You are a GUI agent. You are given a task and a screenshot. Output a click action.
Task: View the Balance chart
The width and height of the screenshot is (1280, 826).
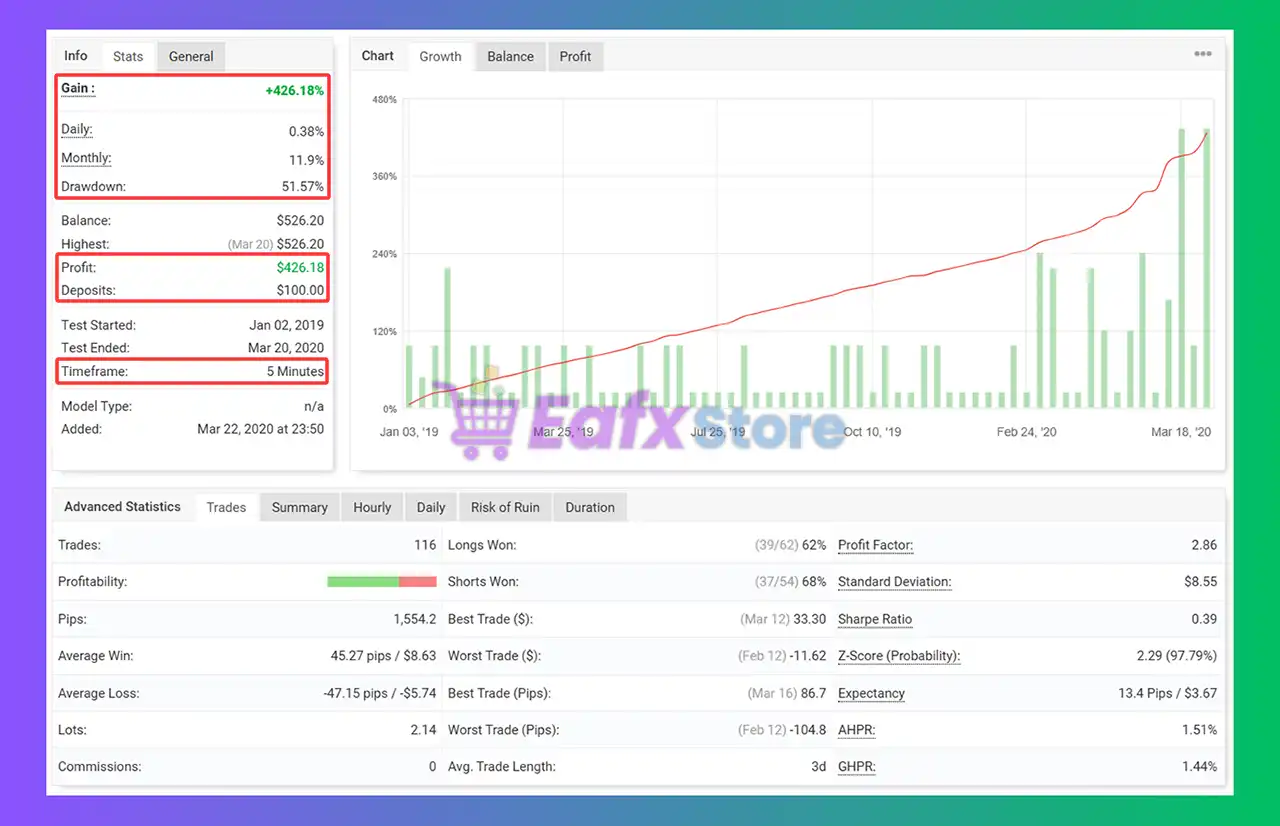tap(510, 56)
